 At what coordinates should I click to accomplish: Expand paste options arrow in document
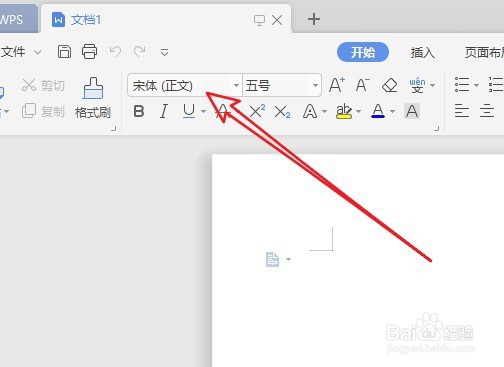[288, 259]
